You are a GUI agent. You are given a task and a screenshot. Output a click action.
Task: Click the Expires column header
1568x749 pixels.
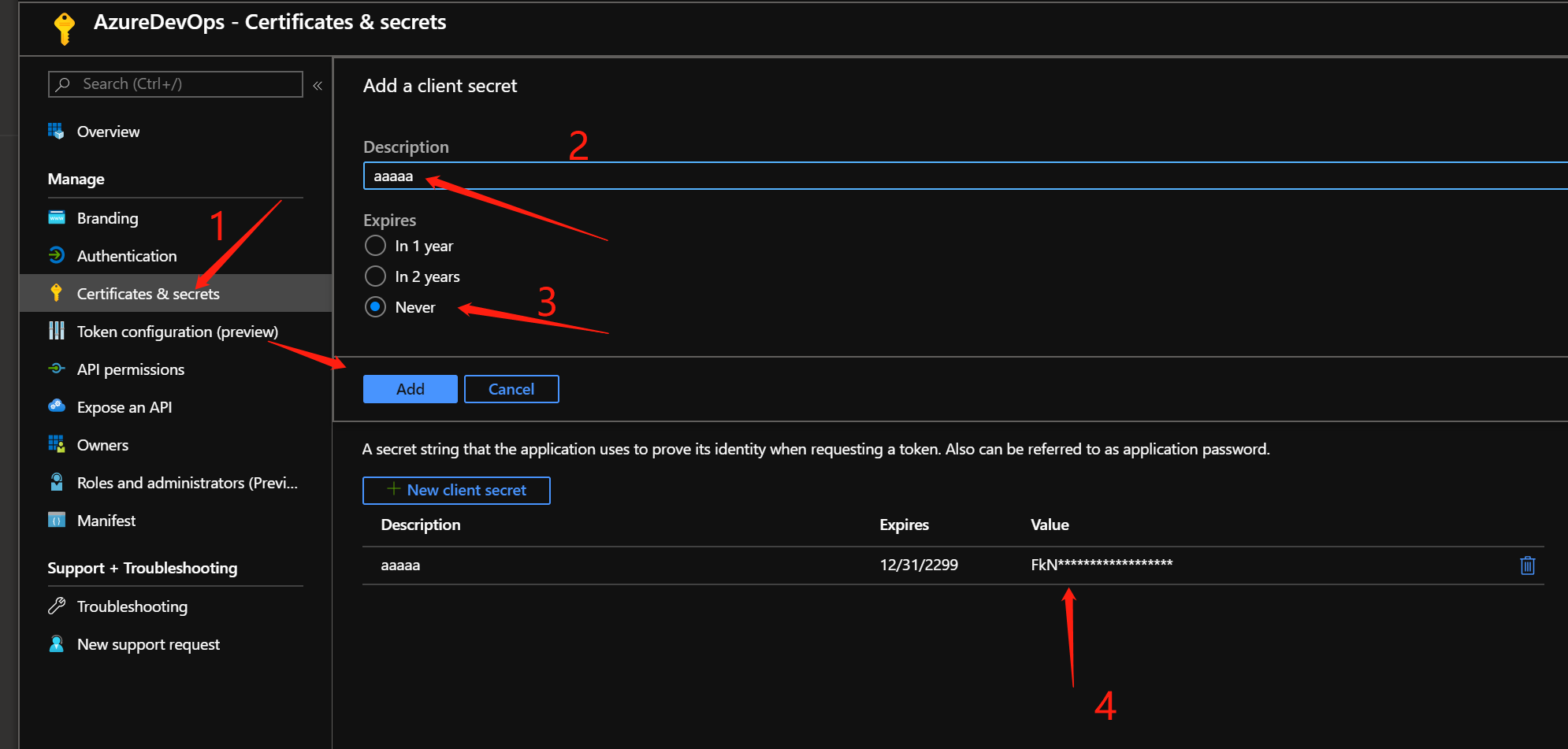(904, 525)
